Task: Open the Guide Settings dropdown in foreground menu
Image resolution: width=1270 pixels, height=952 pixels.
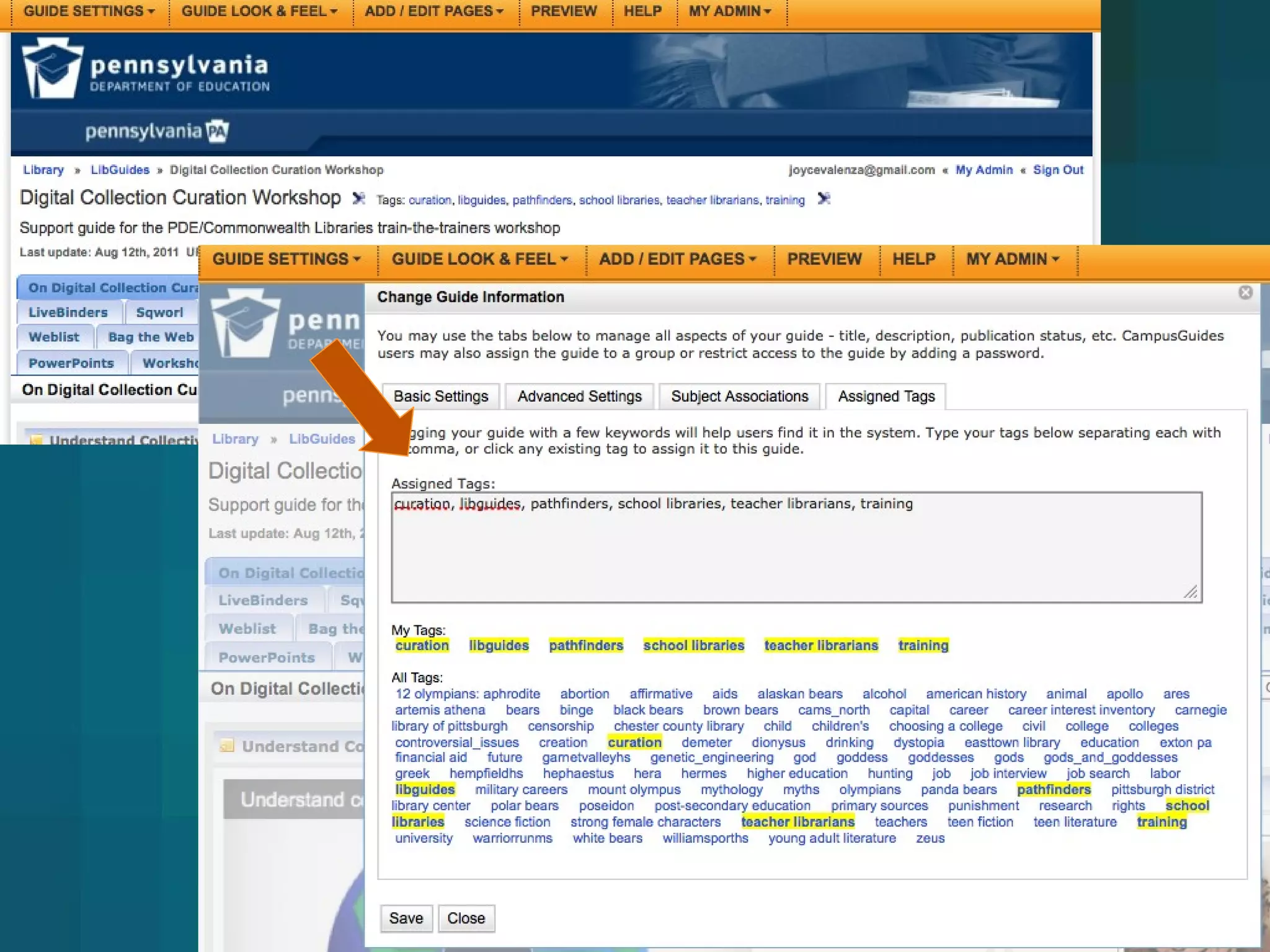Action: tap(286, 259)
